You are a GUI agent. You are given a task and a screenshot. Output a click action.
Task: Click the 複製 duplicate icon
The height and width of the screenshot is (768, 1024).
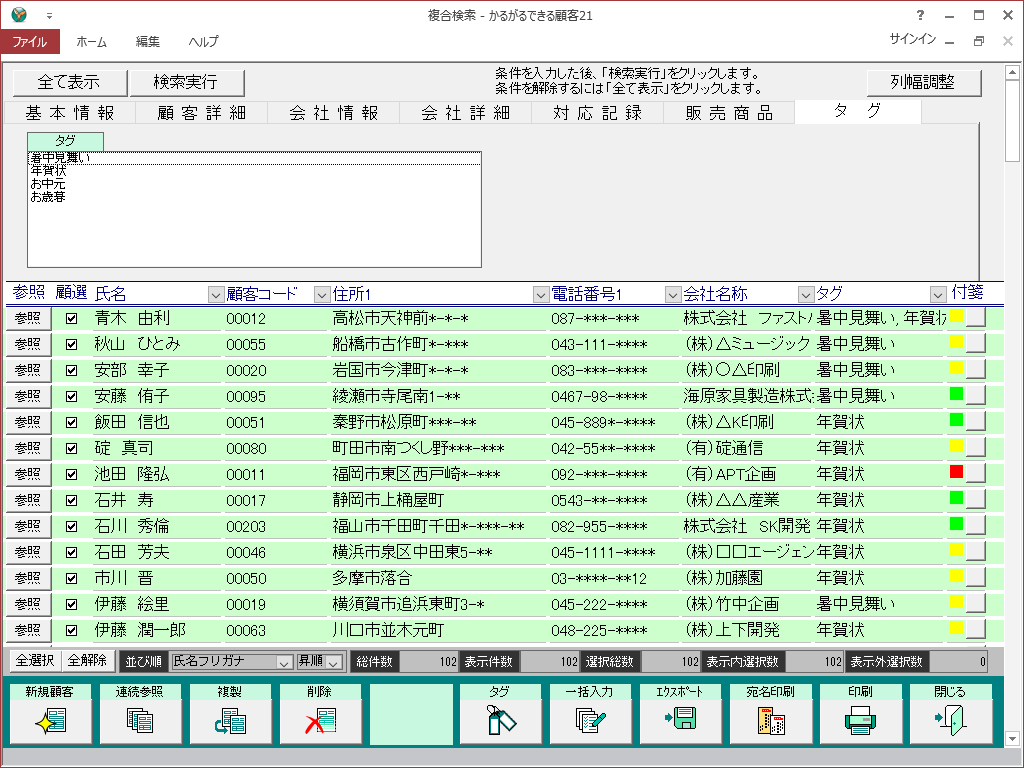(x=230, y=720)
